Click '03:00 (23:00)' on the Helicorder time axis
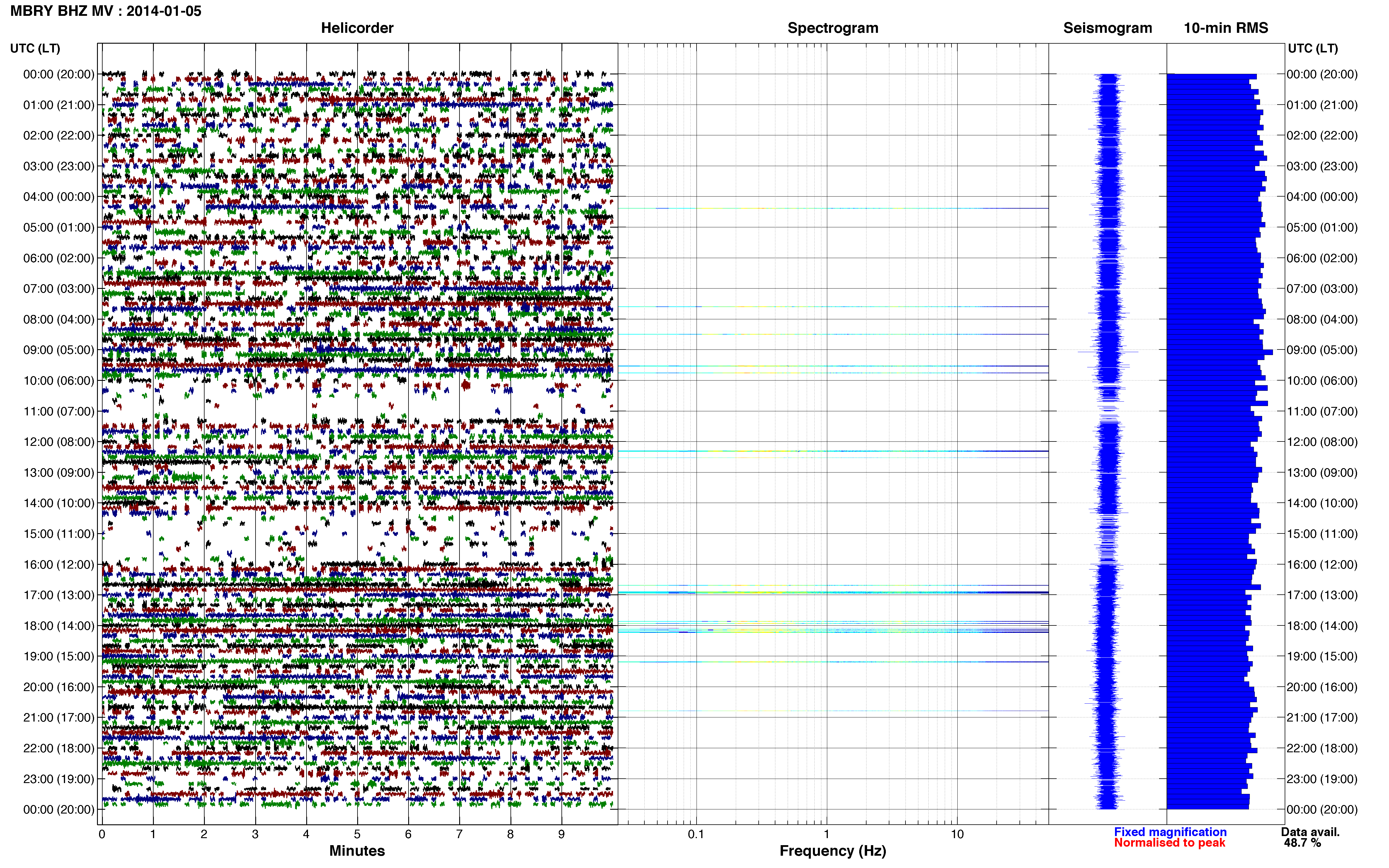 coord(59,166)
